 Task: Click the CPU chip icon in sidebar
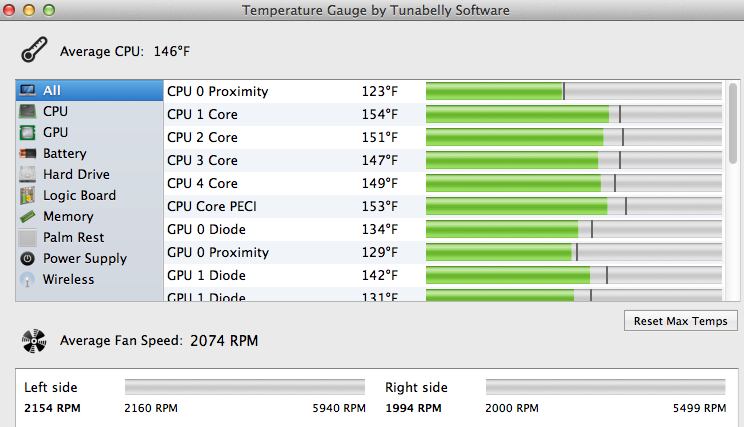28,111
